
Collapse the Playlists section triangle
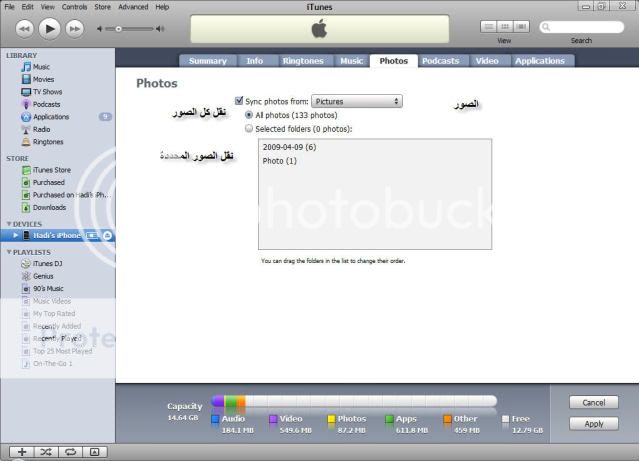[9, 252]
